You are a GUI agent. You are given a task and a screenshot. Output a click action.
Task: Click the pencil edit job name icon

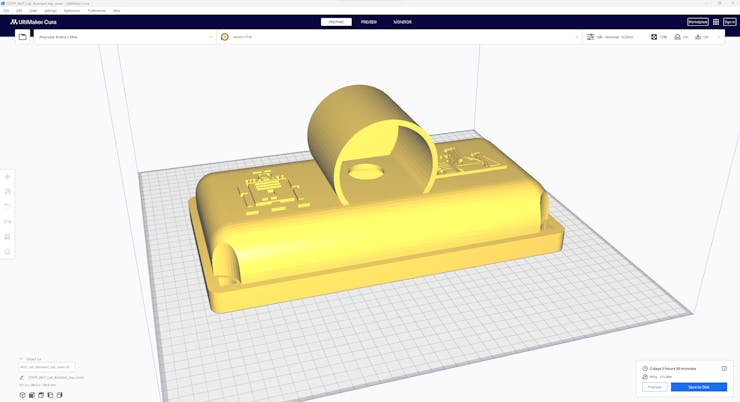click(x=22, y=377)
